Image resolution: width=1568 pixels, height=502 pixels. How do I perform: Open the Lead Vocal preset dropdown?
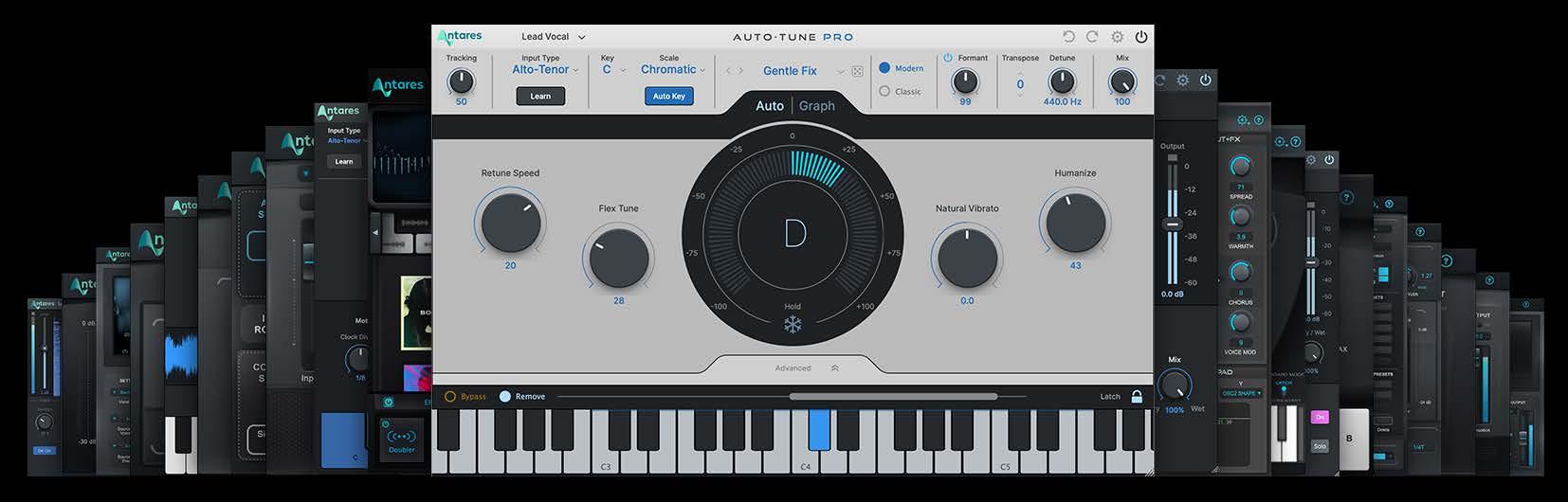(553, 37)
